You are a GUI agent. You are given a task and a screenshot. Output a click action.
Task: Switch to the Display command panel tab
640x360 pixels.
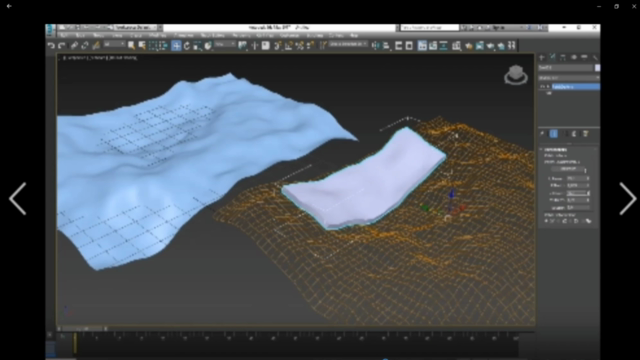pos(584,57)
